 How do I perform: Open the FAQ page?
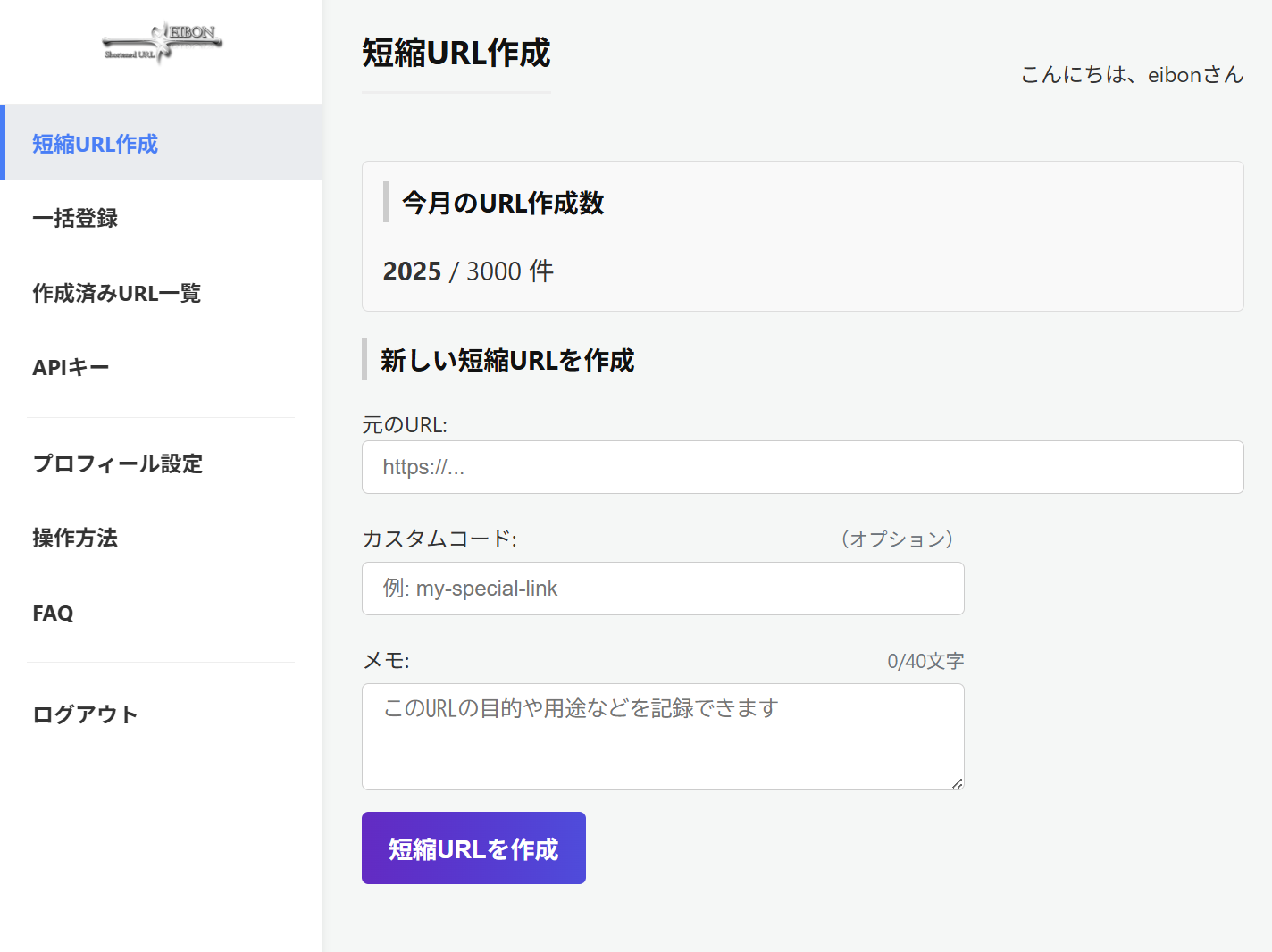pos(53,613)
